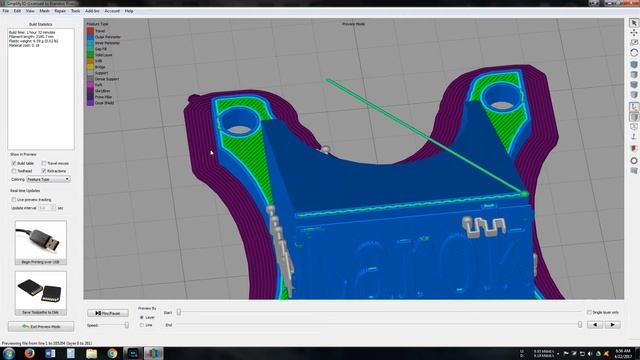Open the Mesh menu
The image size is (640, 360).
click(x=44, y=11)
